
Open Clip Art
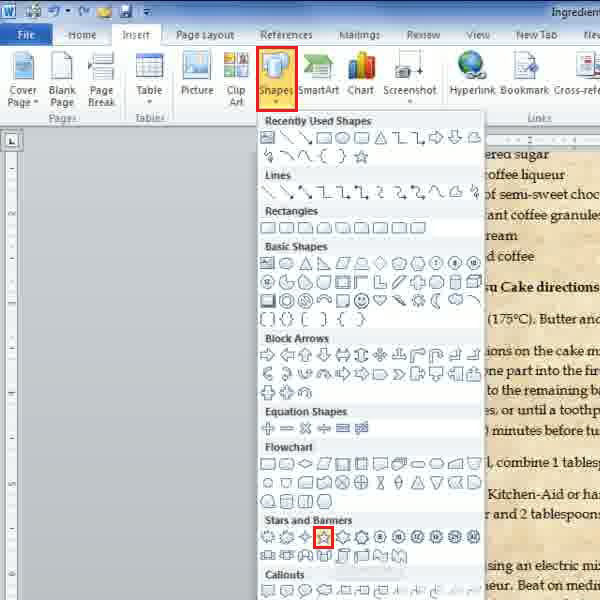tap(236, 80)
